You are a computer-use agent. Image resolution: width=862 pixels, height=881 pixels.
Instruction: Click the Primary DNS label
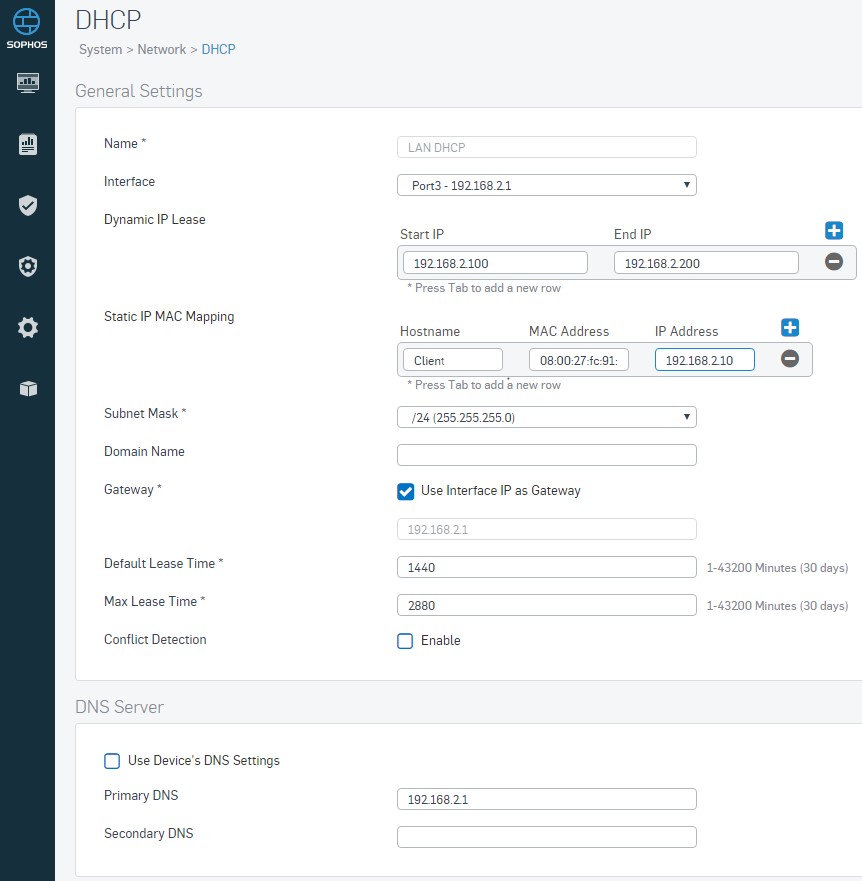[x=141, y=796]
